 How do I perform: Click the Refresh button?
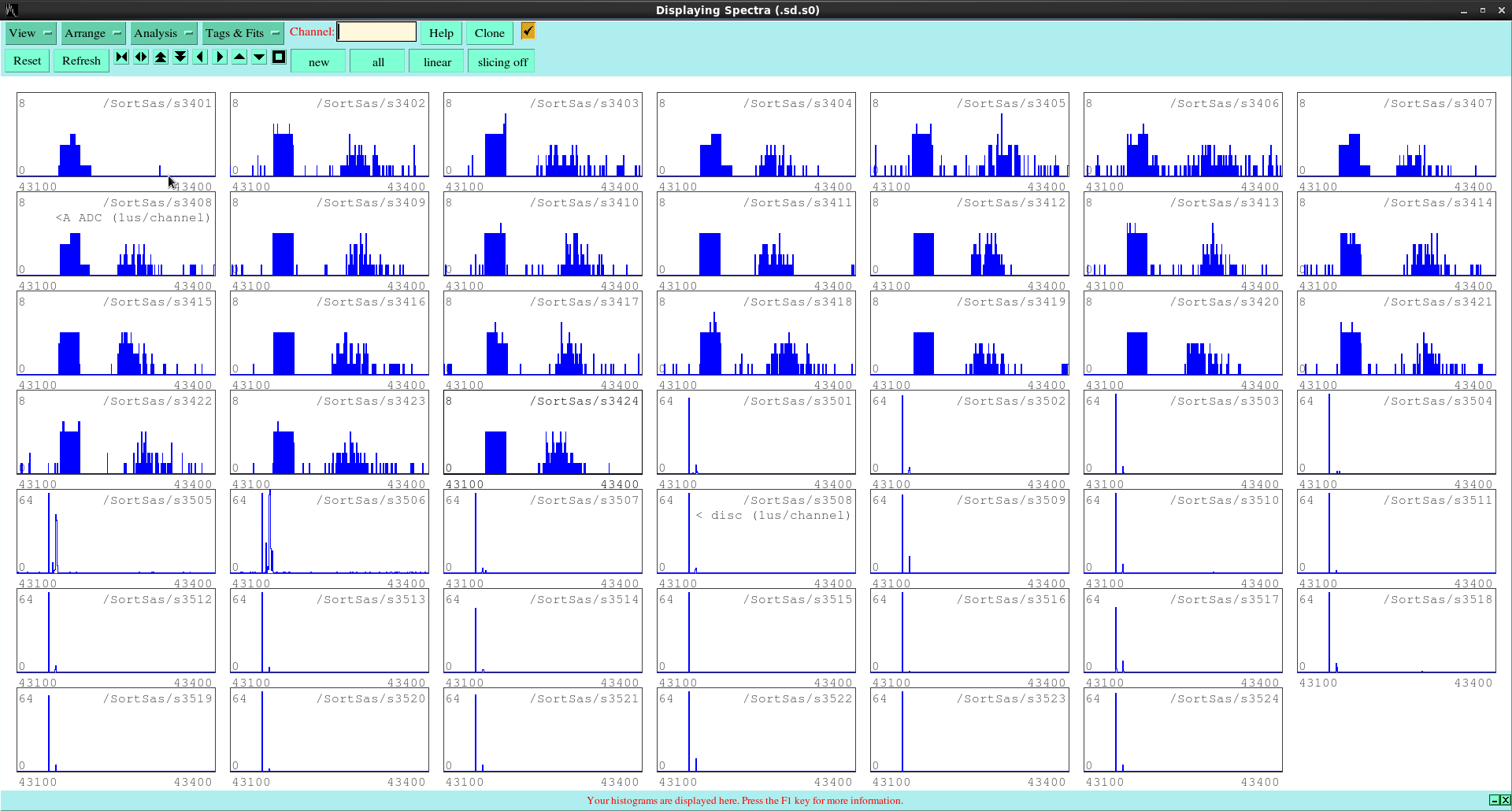[x=81, y=61]
